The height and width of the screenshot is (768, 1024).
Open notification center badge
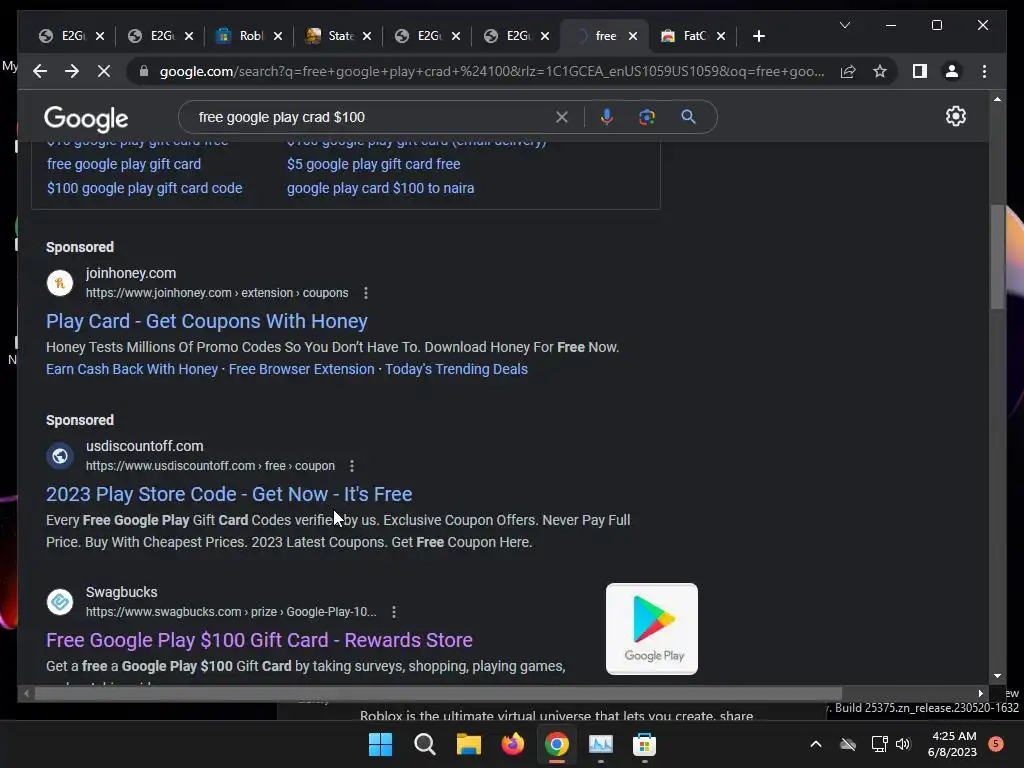point(996,744)
